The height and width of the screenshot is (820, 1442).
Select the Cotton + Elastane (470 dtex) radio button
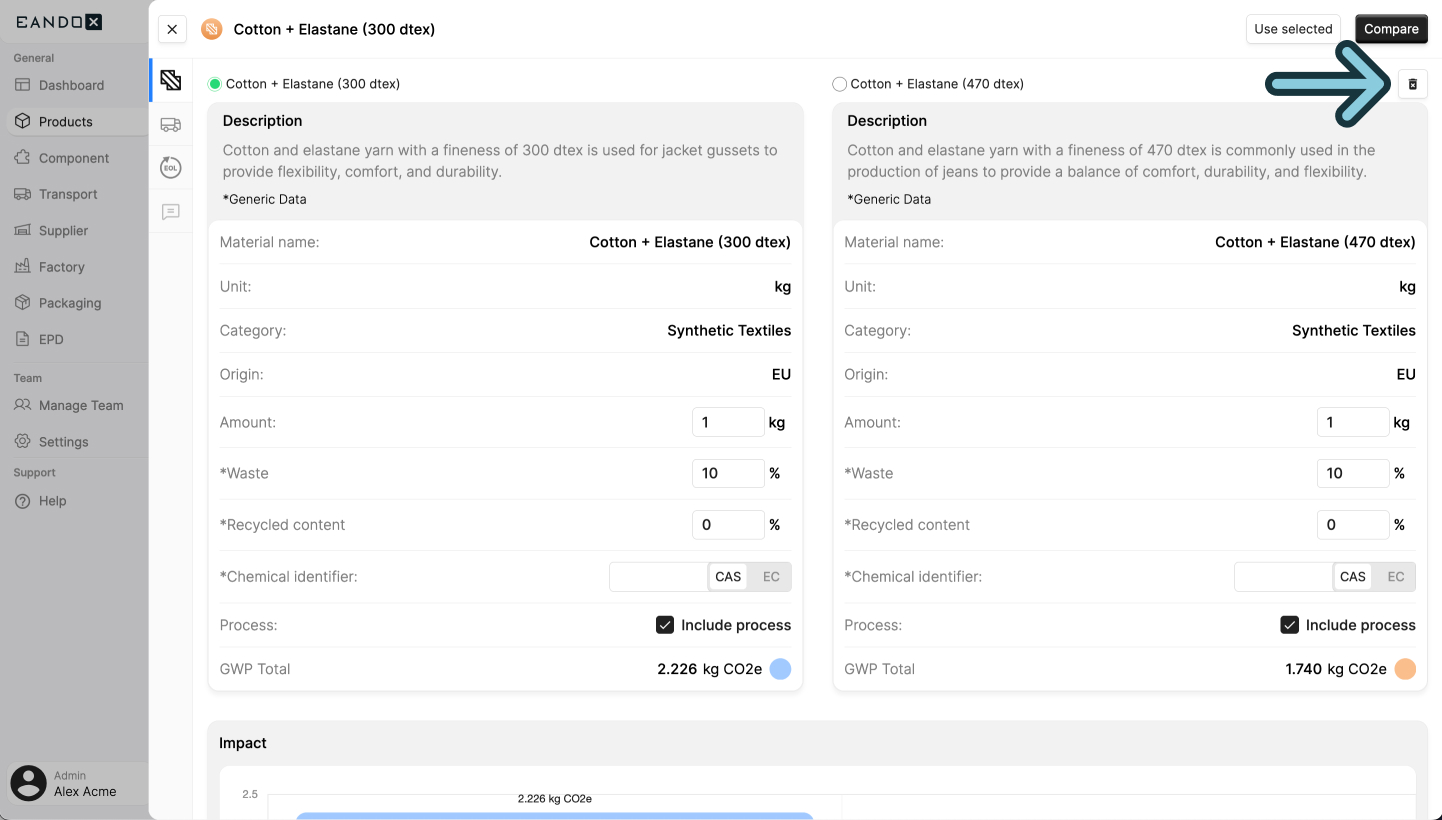pos(840,84)
